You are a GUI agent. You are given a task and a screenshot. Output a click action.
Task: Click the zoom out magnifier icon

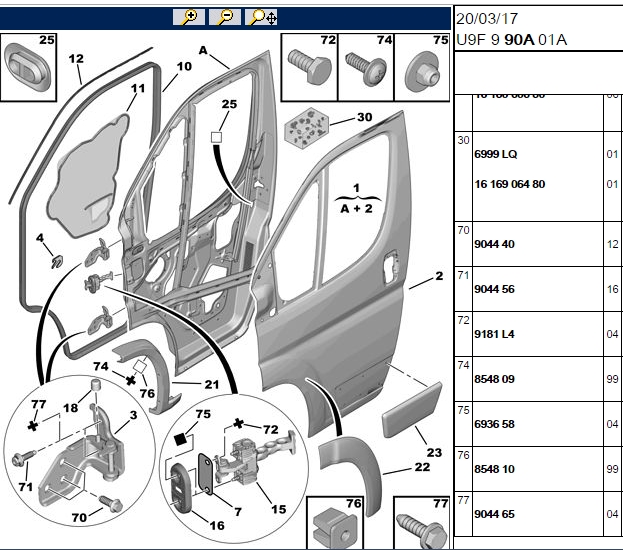click(x=224, y=17)
